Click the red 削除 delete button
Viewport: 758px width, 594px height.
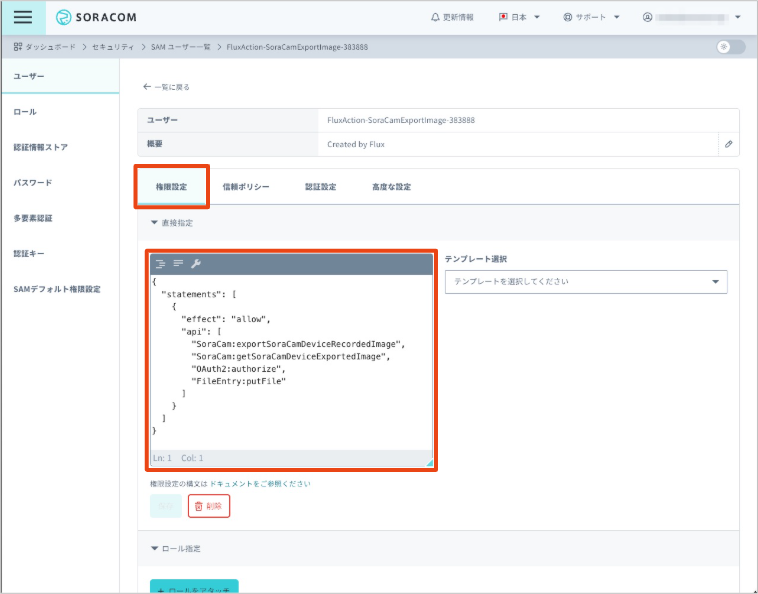(209, 506)
